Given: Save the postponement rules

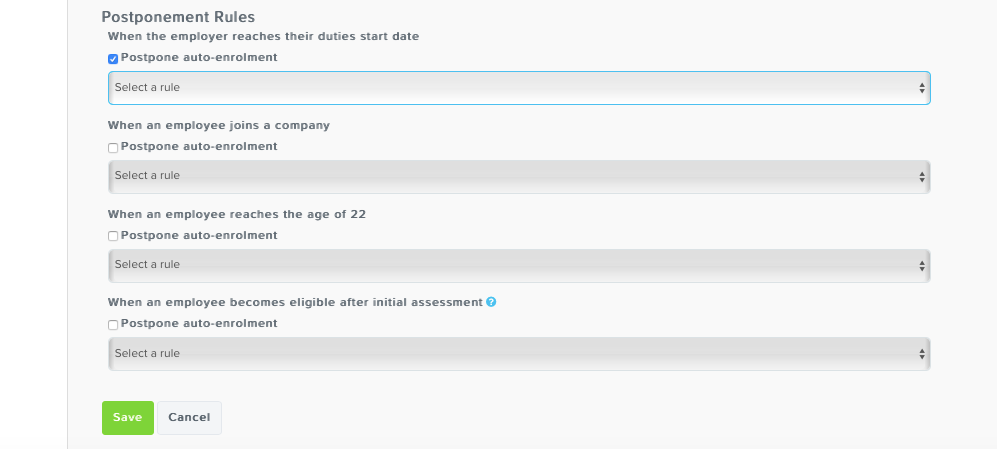Looking at the screenshot, I should (x=128, y=418).
